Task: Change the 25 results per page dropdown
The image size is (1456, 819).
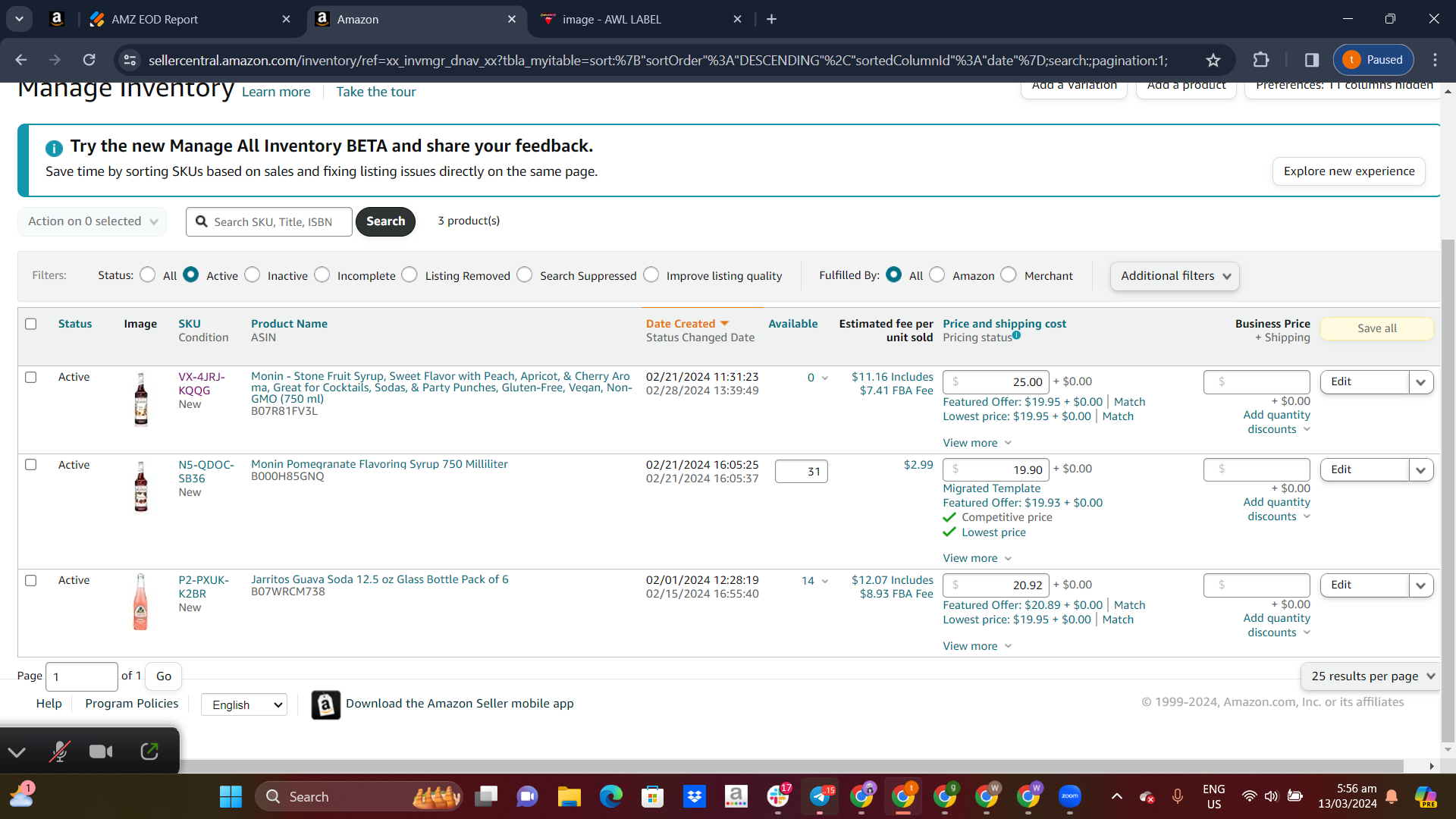Action: click(x=1371, y=676)
